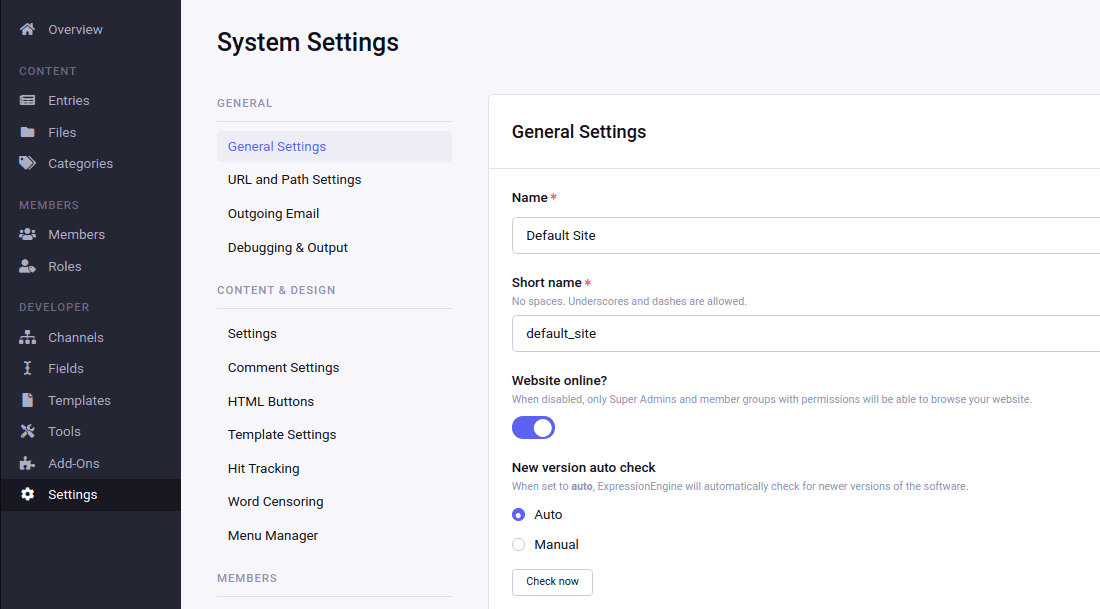
Task: Click the Check now button
Action: (552, 582)
